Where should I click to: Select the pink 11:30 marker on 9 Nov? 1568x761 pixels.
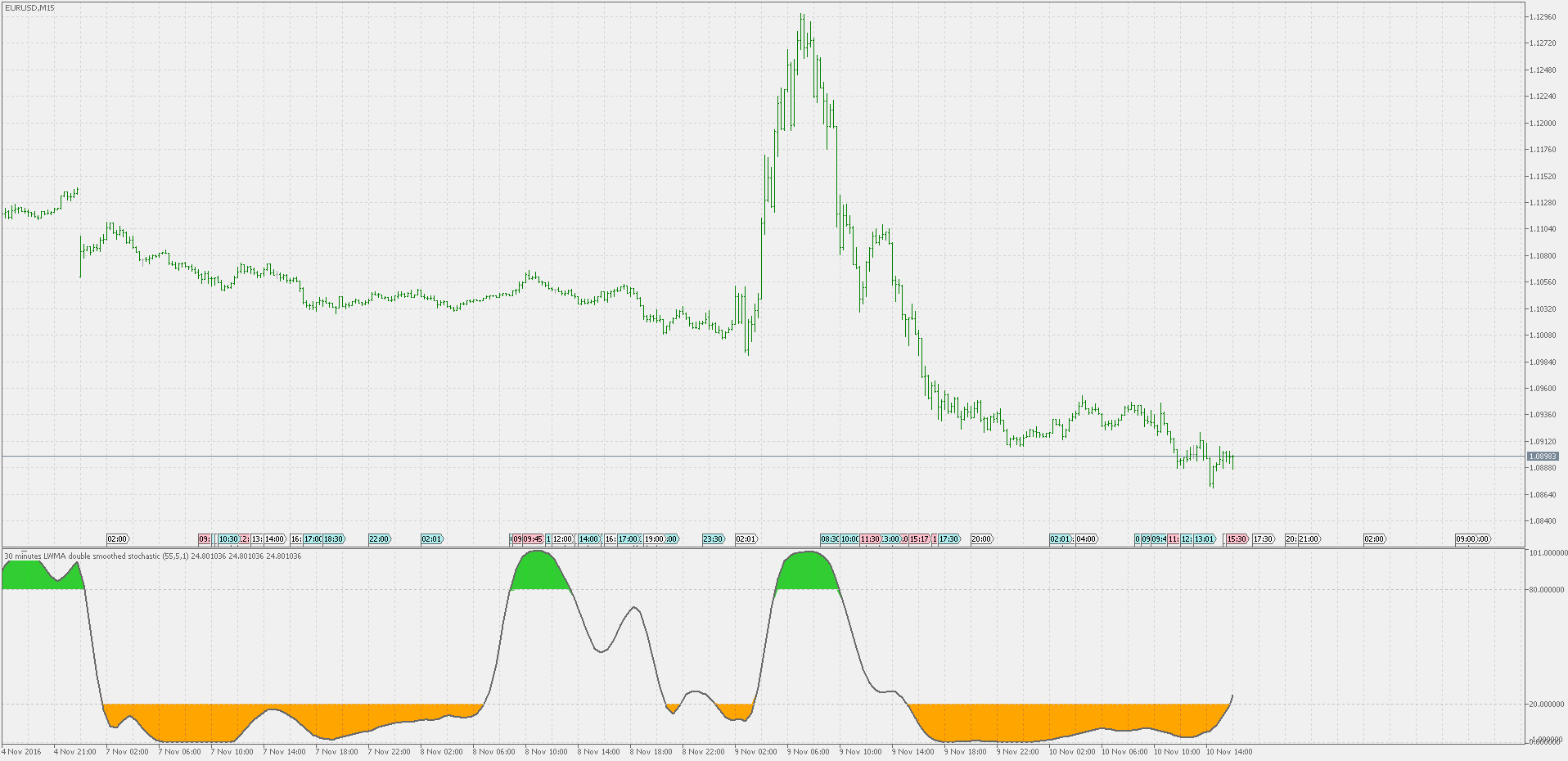(868, 539)
